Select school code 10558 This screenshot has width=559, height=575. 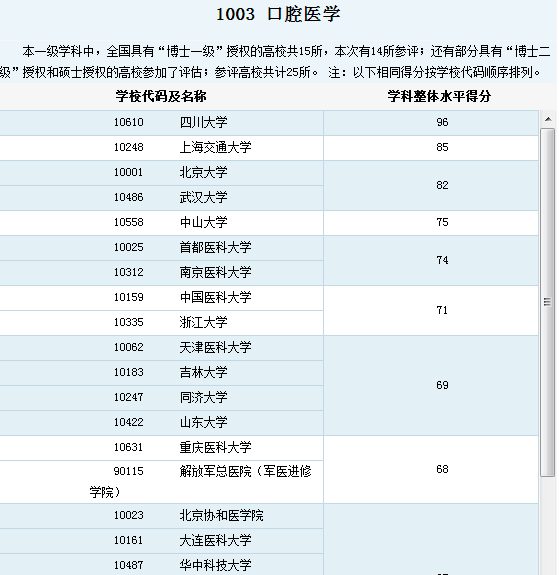click(x=128, y=222)
